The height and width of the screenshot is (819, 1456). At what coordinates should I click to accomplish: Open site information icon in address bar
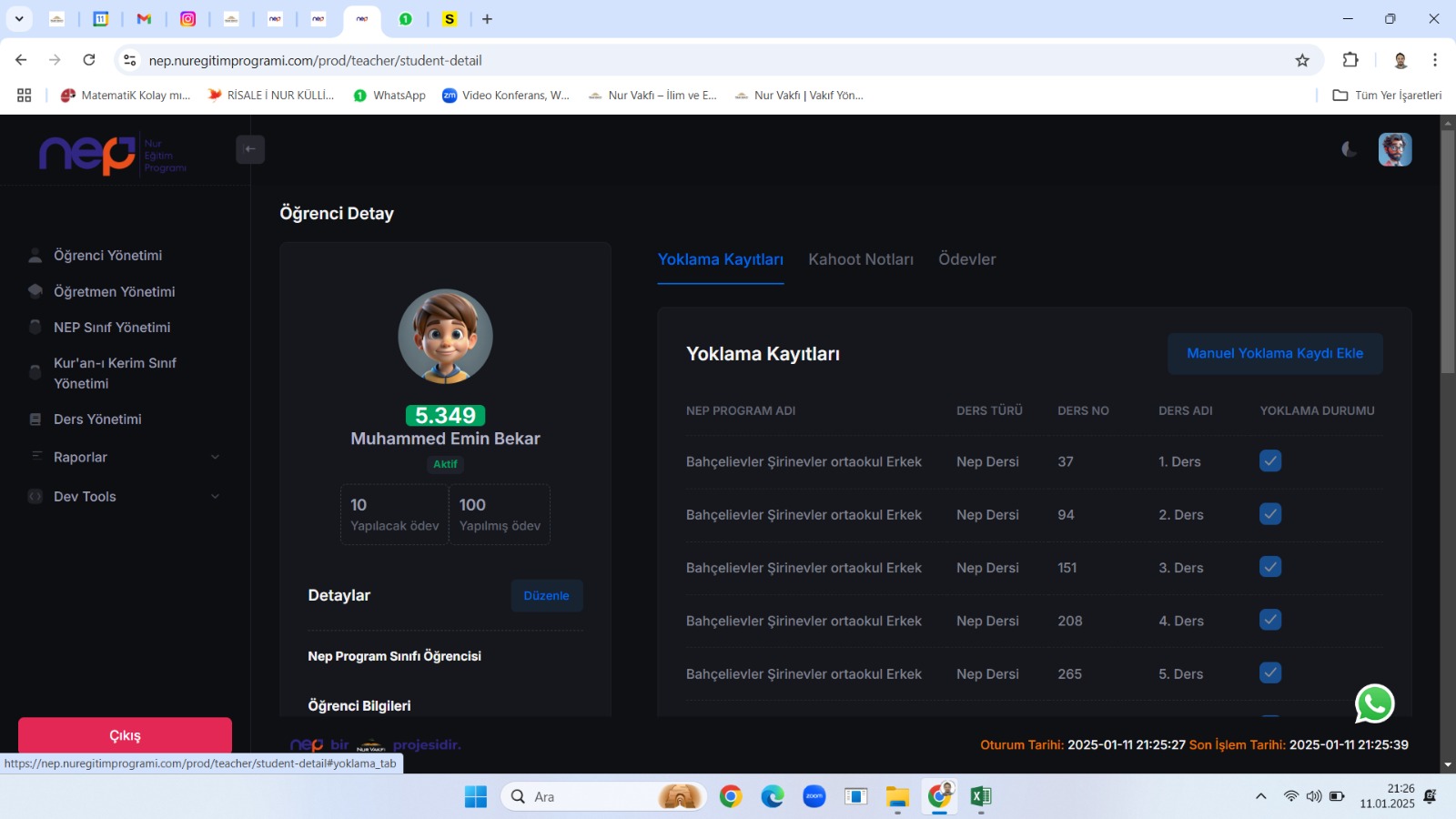coord(130,60)
